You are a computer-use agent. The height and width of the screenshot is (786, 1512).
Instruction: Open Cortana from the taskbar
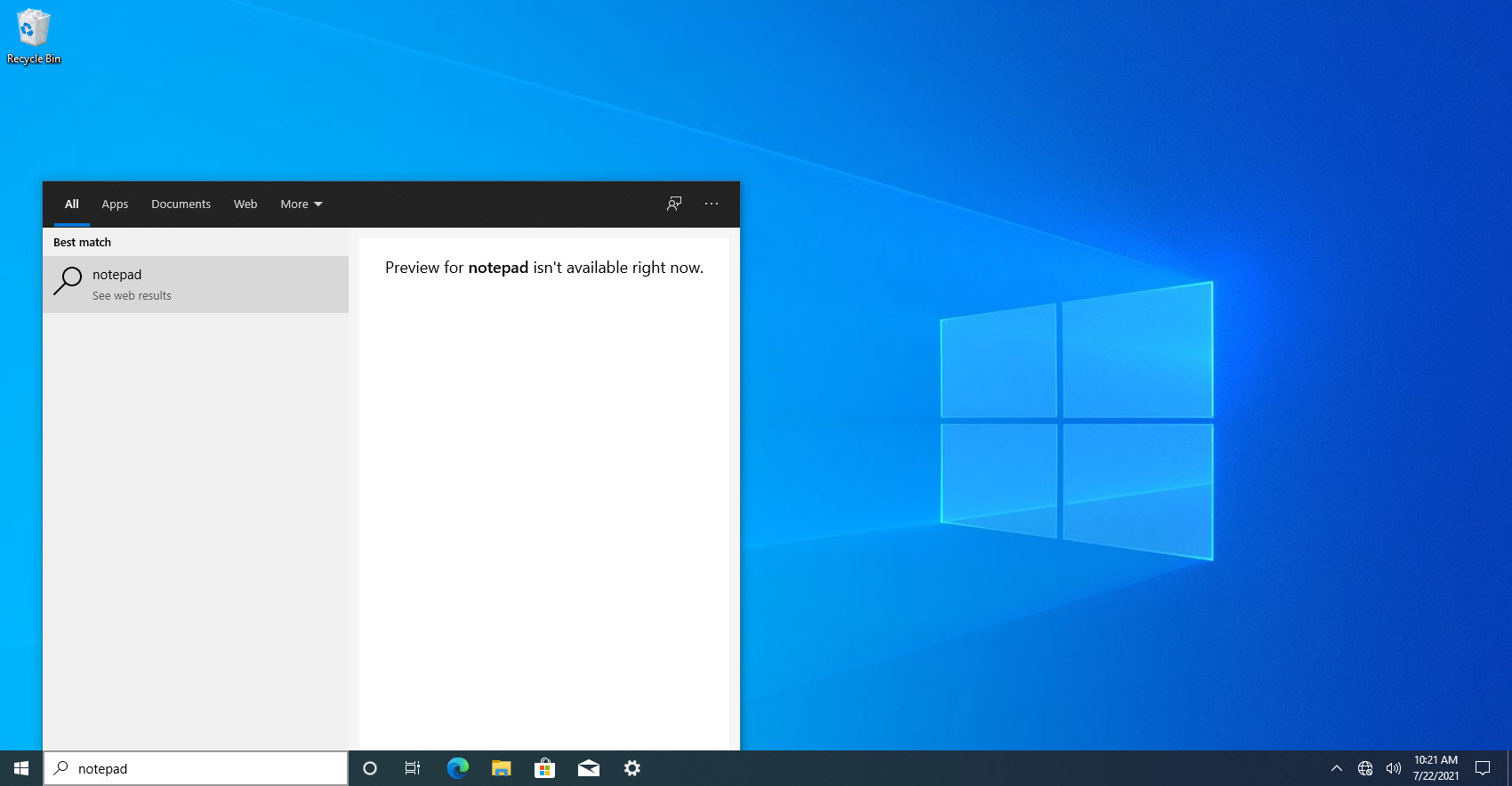tap(370, 768)
